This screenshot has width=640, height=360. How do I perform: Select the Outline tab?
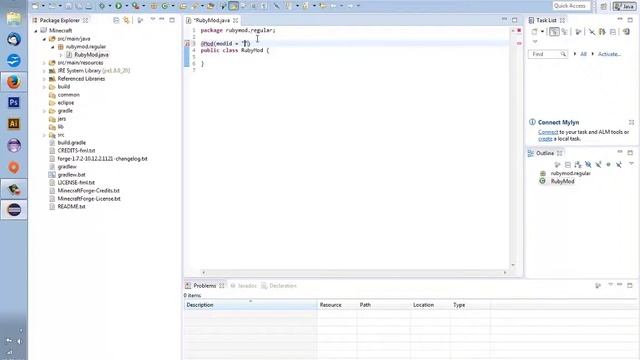point(545,153)
